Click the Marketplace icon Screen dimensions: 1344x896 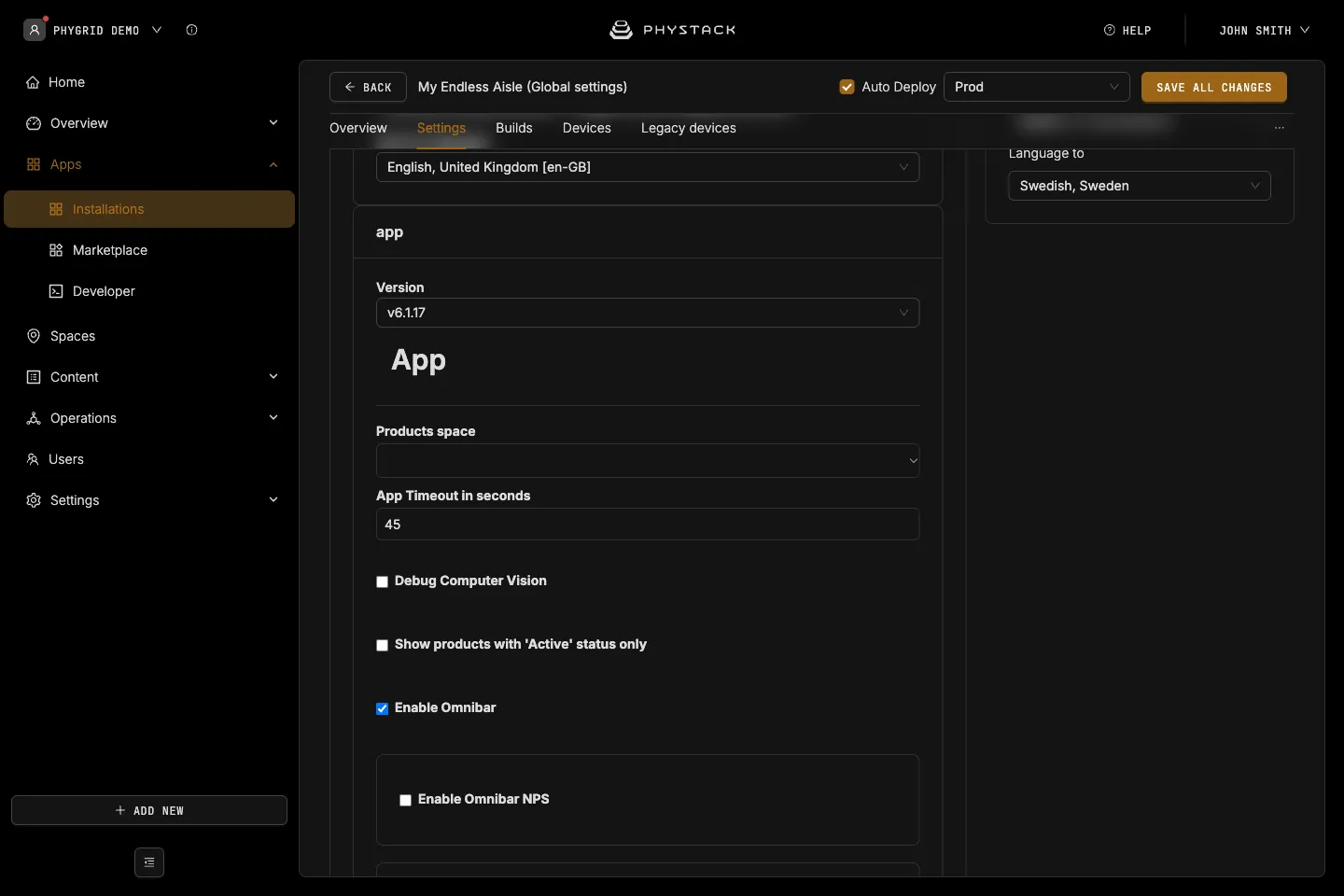click(x=56, y=250)
